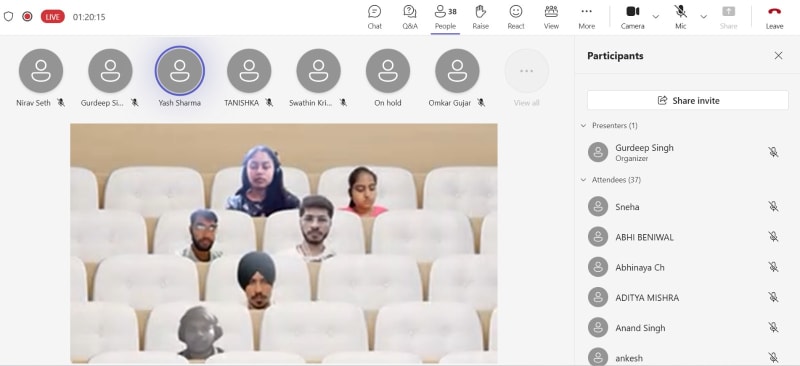Click mic-off icon next to Anand Singh

[x=773, y=328]
